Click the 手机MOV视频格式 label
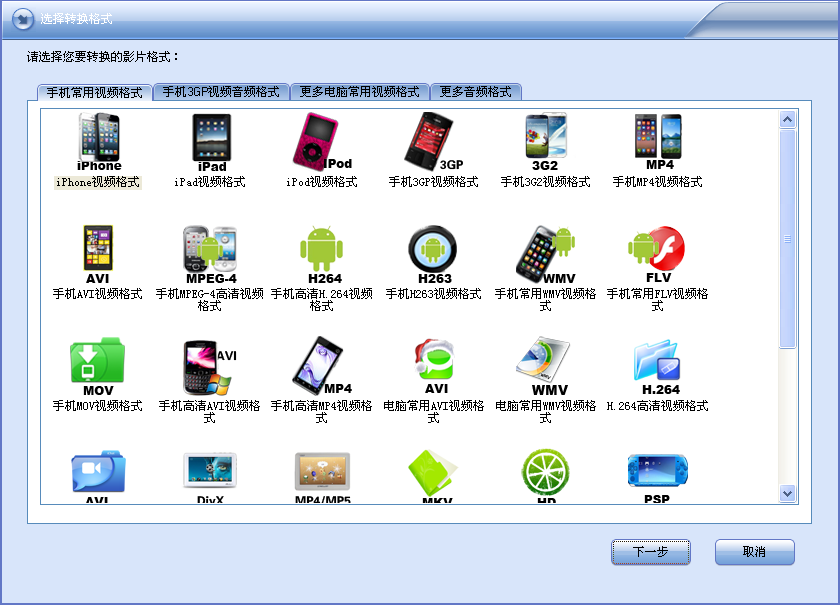This screenshot has height=605, width=840. pos(98,406)
